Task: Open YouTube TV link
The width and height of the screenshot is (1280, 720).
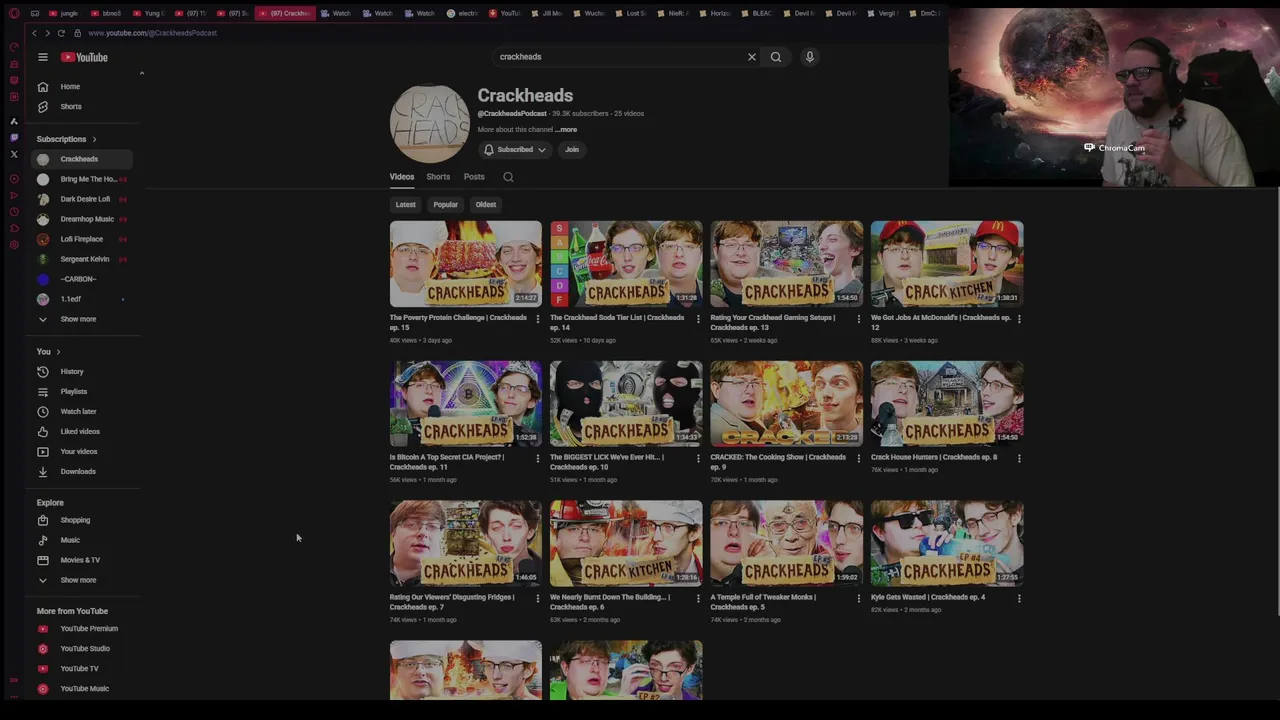Action: click(80, 669)
